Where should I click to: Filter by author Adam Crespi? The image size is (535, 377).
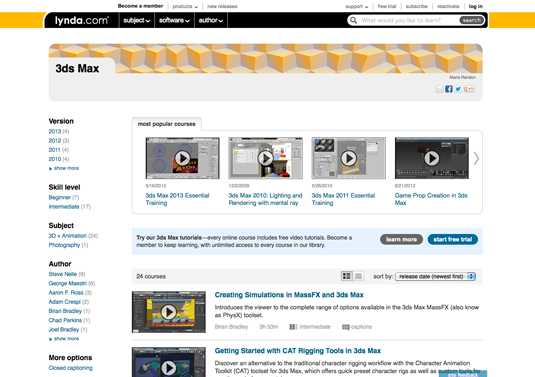[x=64, y=302]
